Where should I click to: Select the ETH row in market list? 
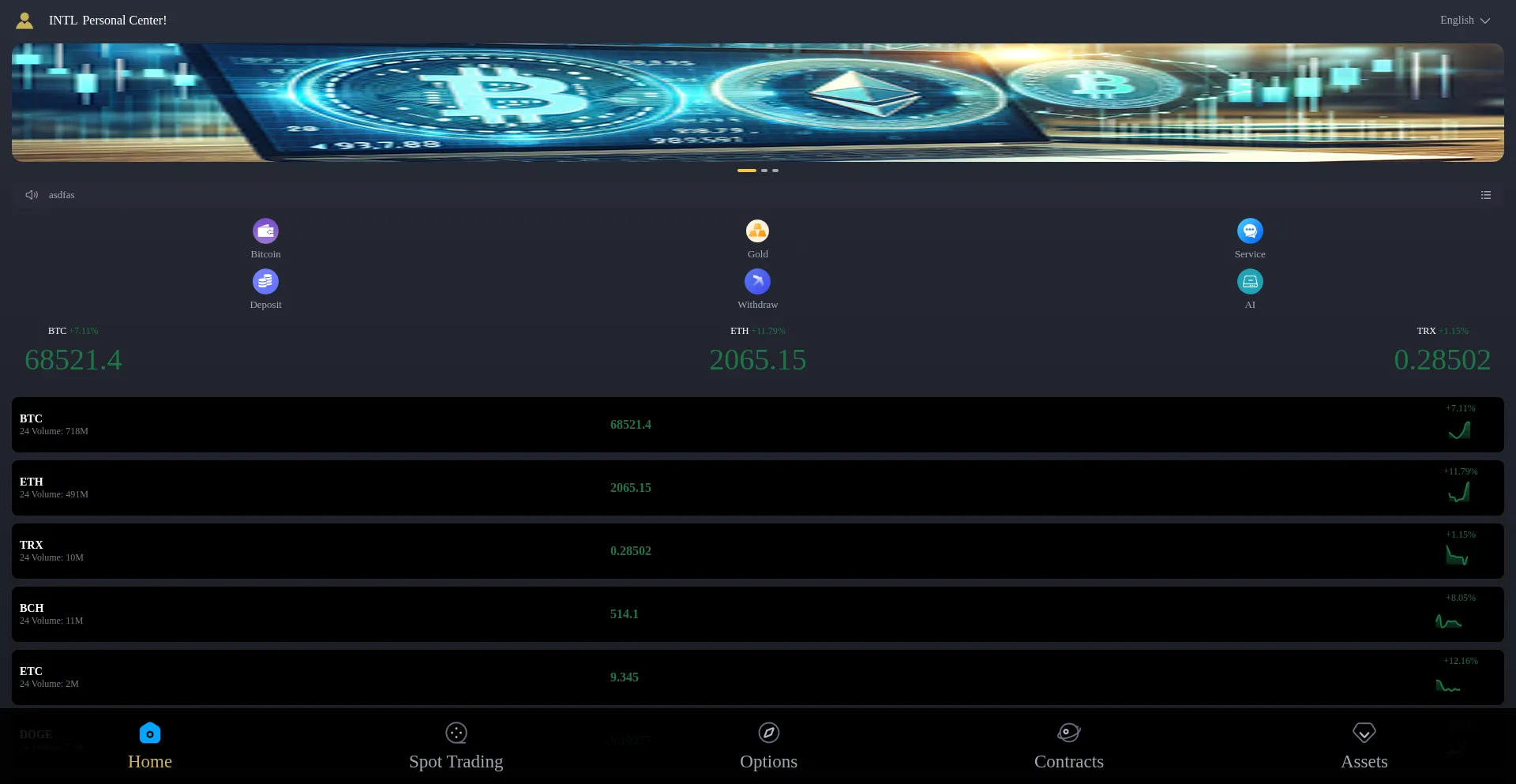click(x=758, y=488)
